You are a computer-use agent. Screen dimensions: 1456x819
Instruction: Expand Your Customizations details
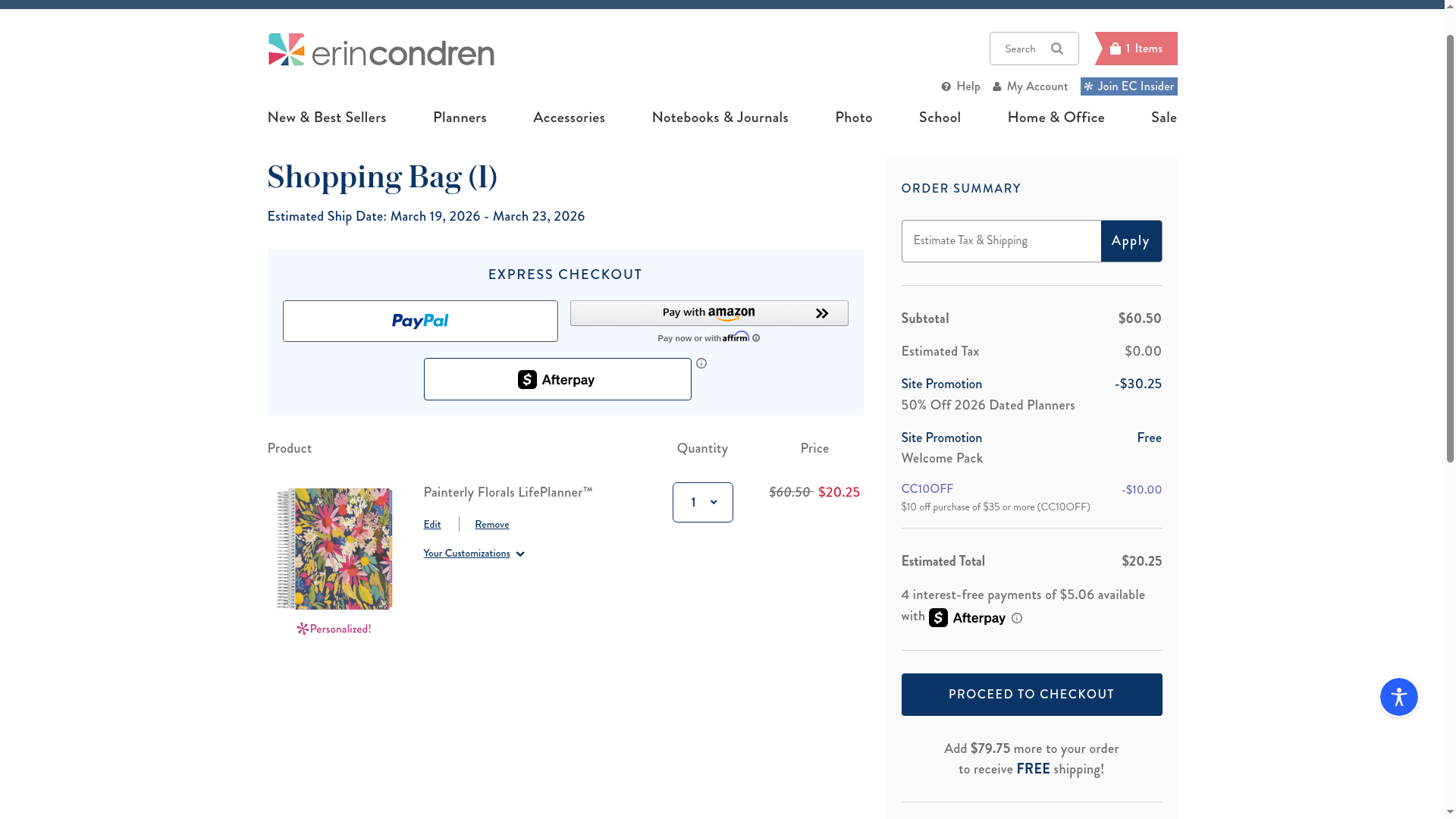point(474,554)
